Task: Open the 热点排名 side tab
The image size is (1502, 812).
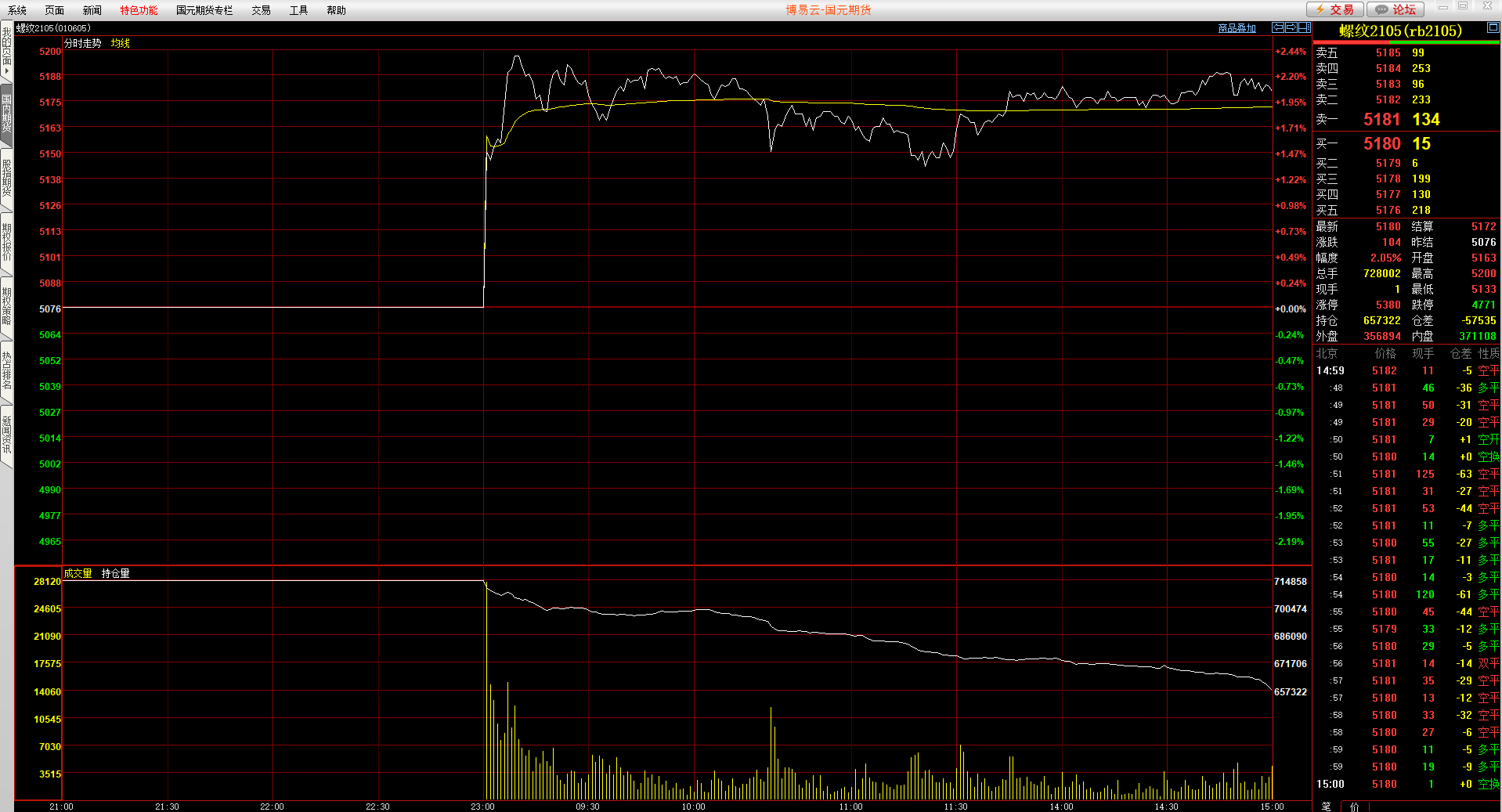Action: point(6,370)
